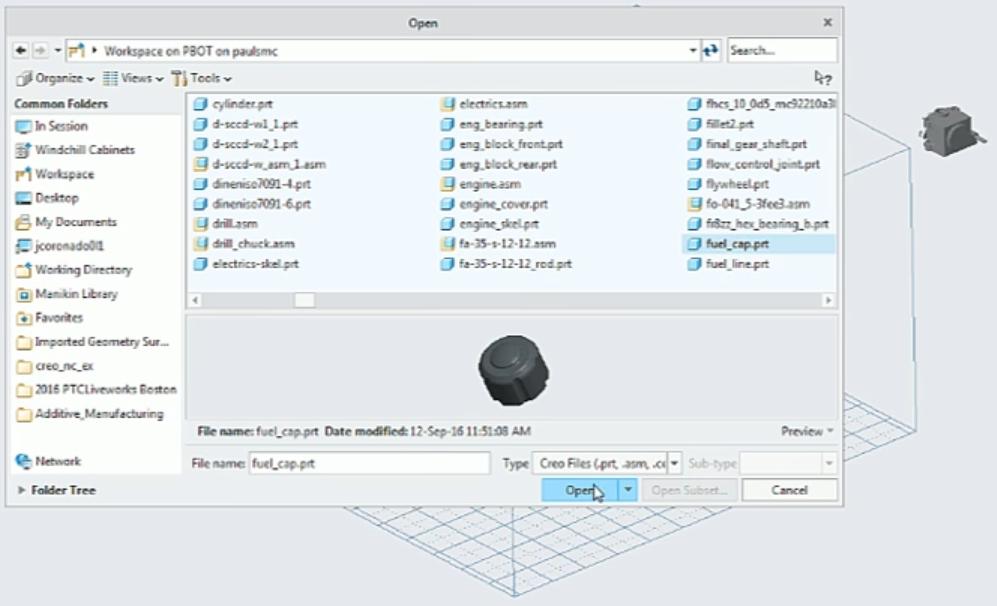This screenshot has height=606, width=997.
Task: Select cylinder.prt file
Action: tap(233, 104)
